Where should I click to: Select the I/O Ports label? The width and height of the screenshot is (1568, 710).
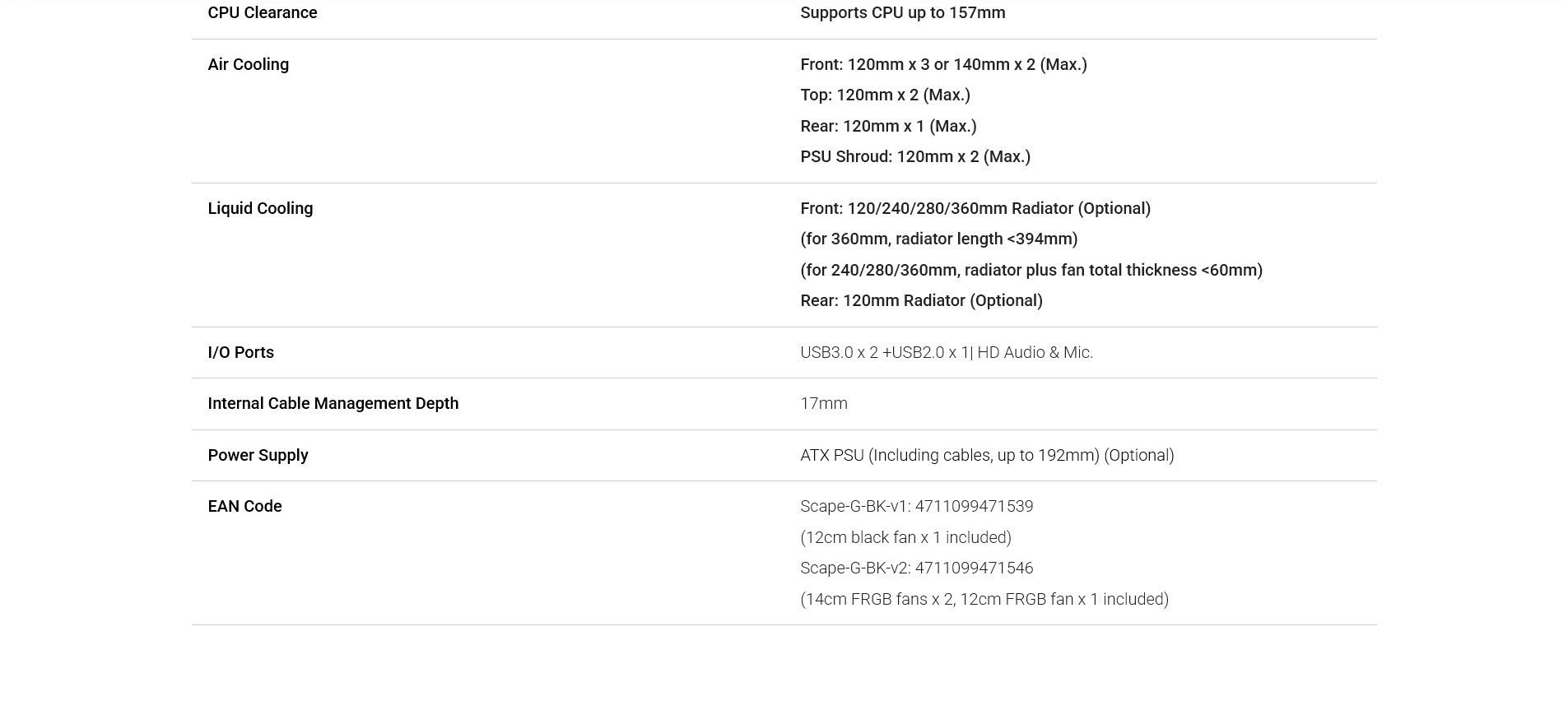pyautogui.click(x=240, y=352)
